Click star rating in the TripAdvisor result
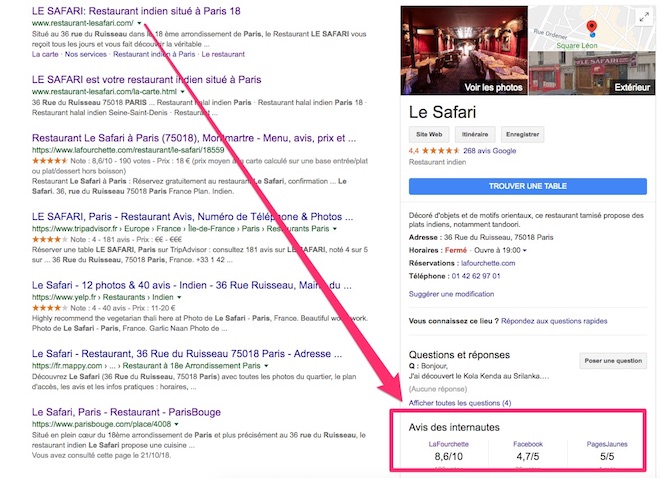The image size is (660, 478). point(50,239)
